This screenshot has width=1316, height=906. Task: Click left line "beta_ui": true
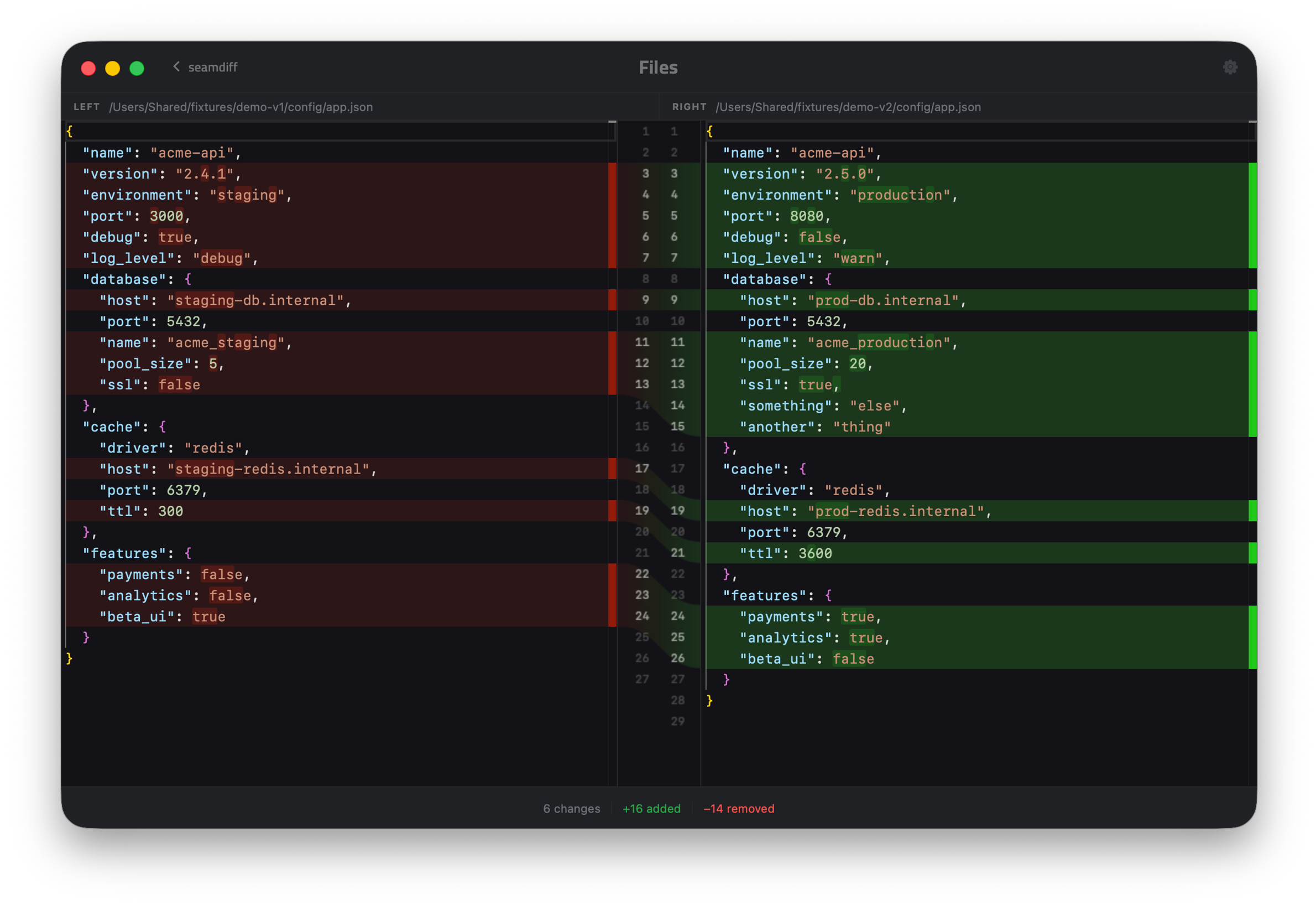(x=337, y=616)
